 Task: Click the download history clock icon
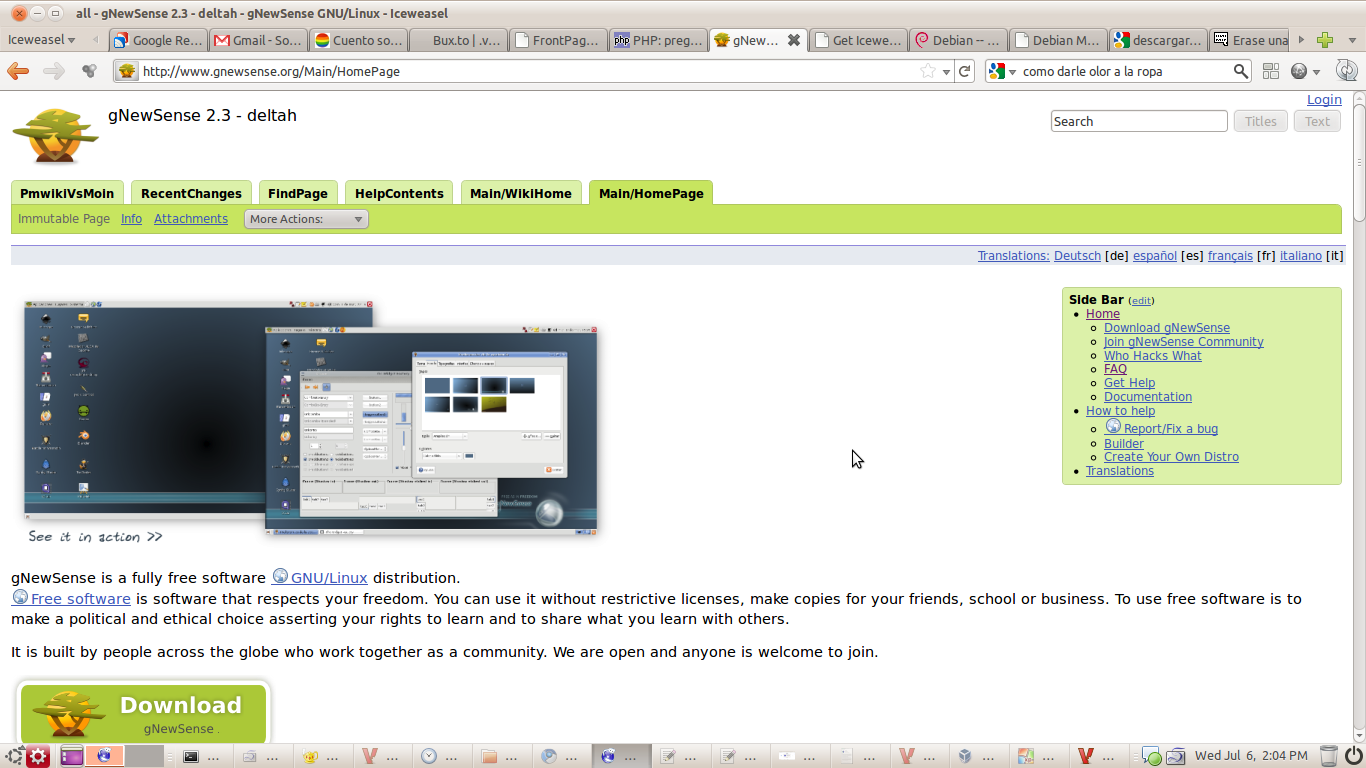tap(1346, 71)
